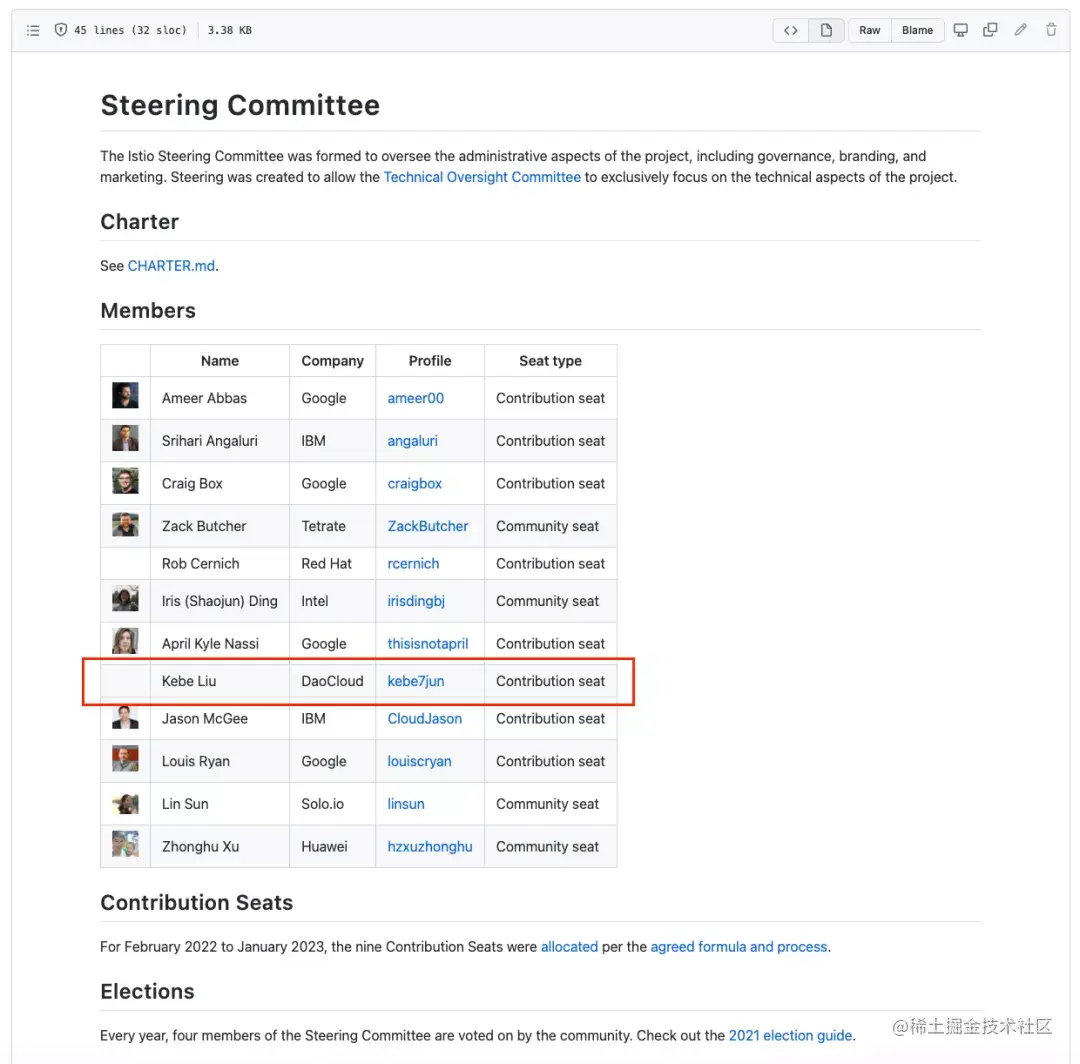Click Zack Butcher avatar thumbnail

(125, 524)
